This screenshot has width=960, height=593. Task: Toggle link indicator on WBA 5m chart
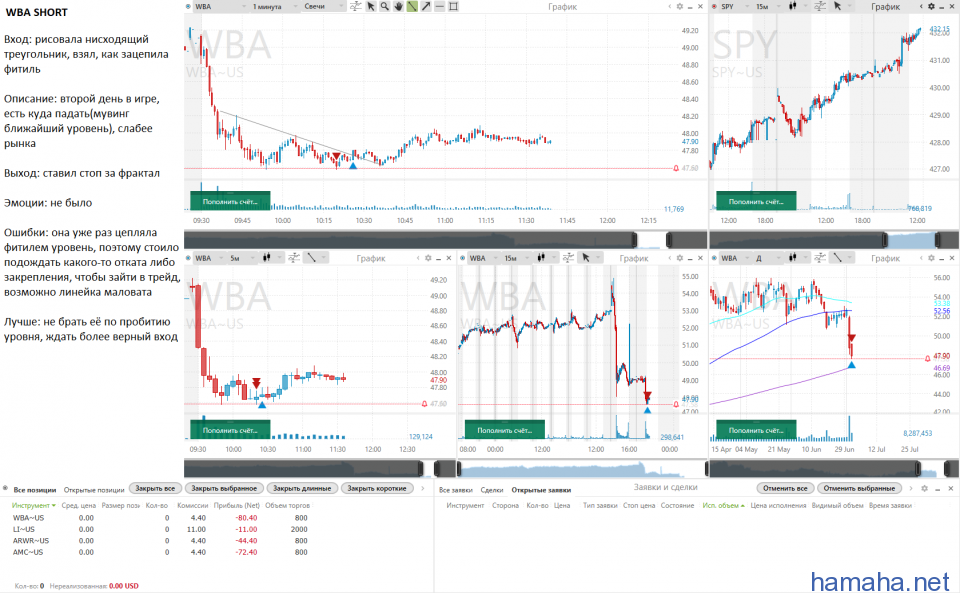188,258
